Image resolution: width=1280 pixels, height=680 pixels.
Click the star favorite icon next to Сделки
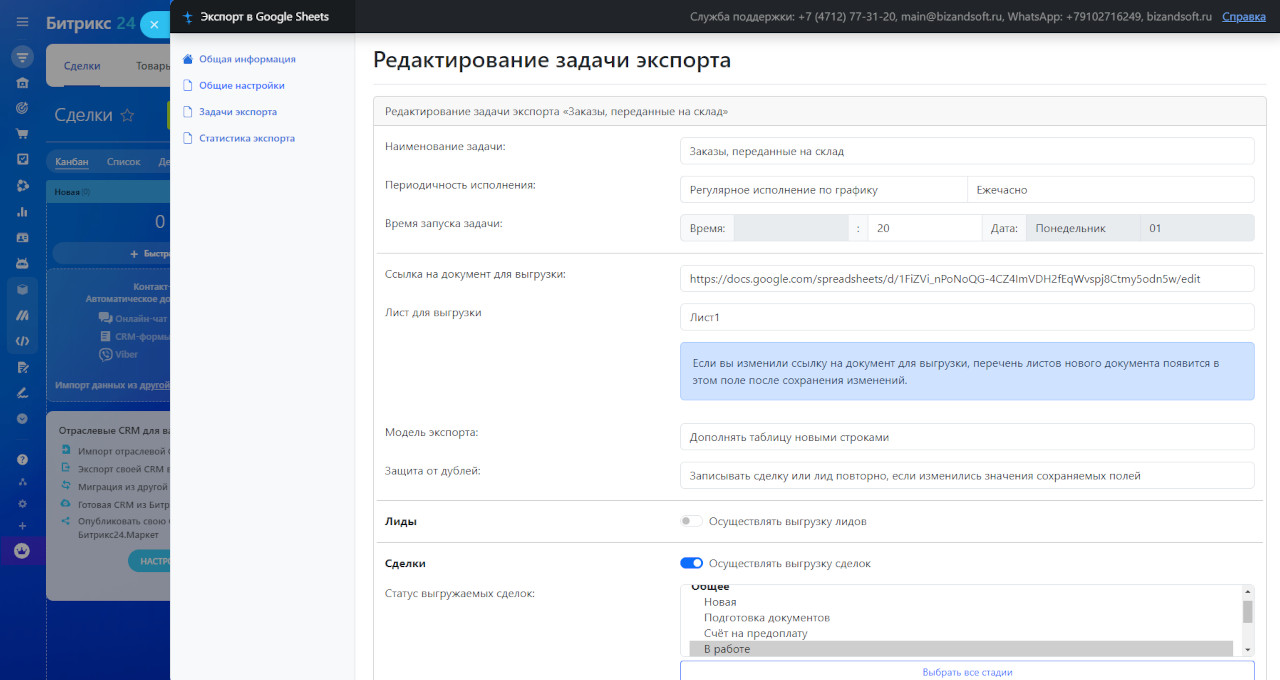click(x=127, y=115)
